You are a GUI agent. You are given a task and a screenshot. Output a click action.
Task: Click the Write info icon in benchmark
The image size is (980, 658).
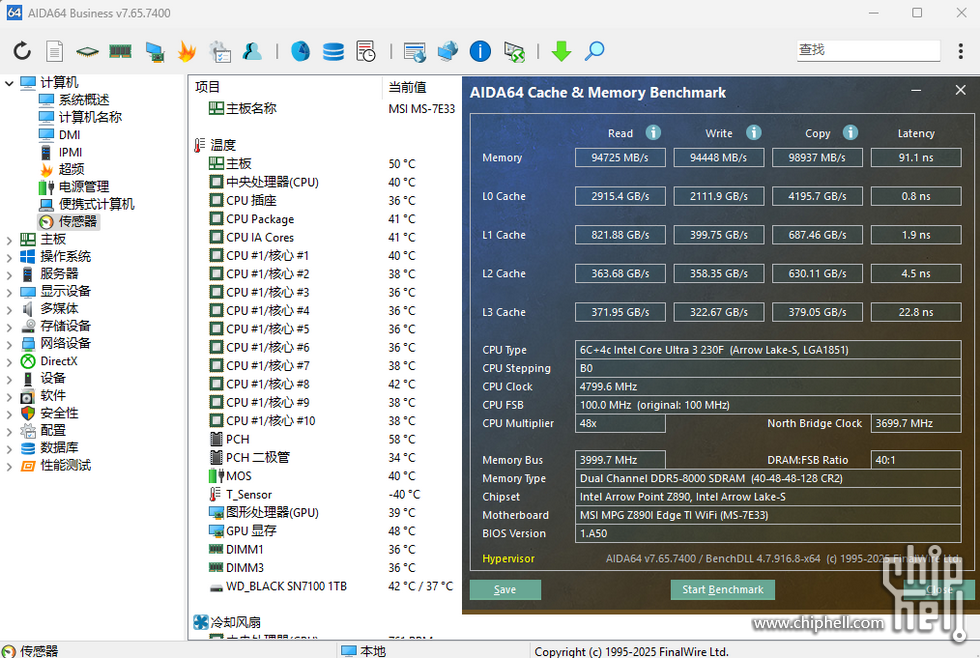(x=754, y=132)
